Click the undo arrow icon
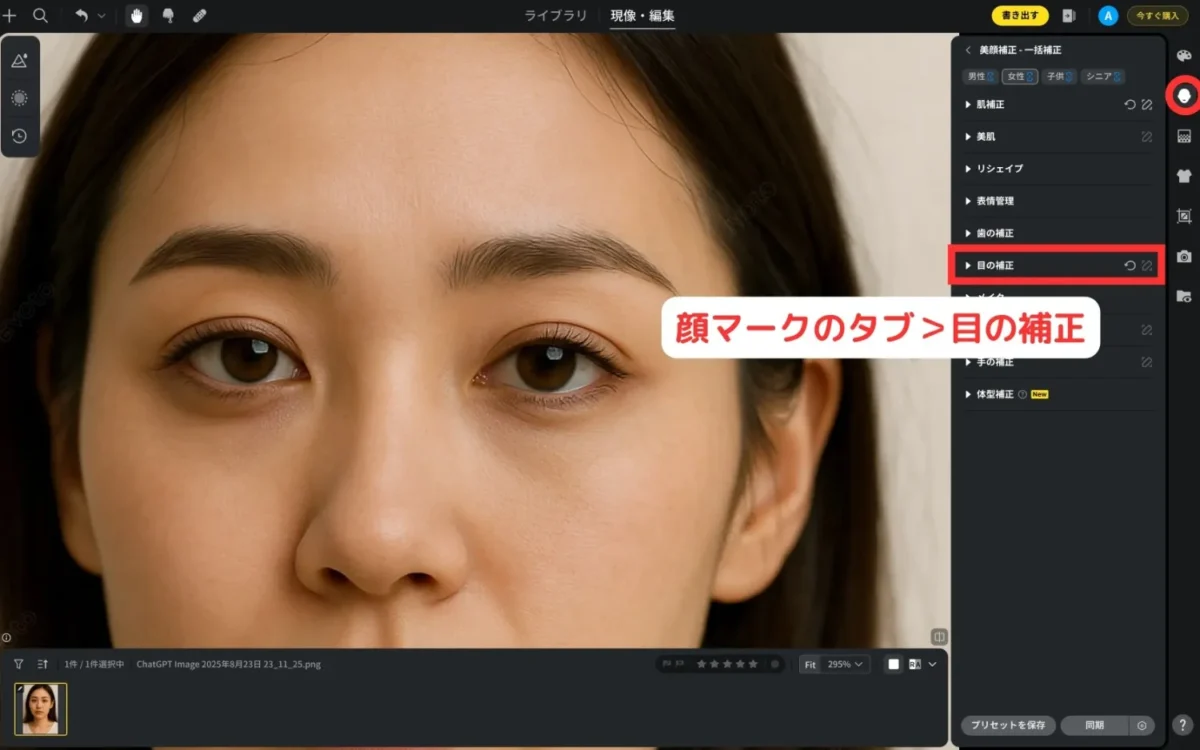 pos(82,16)
